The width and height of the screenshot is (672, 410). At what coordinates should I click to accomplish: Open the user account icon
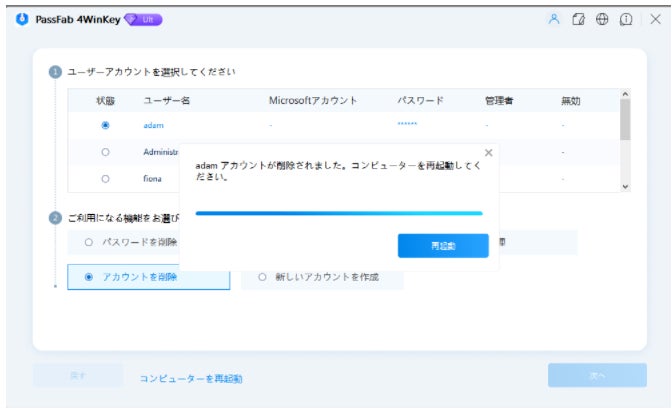point(554,19)
